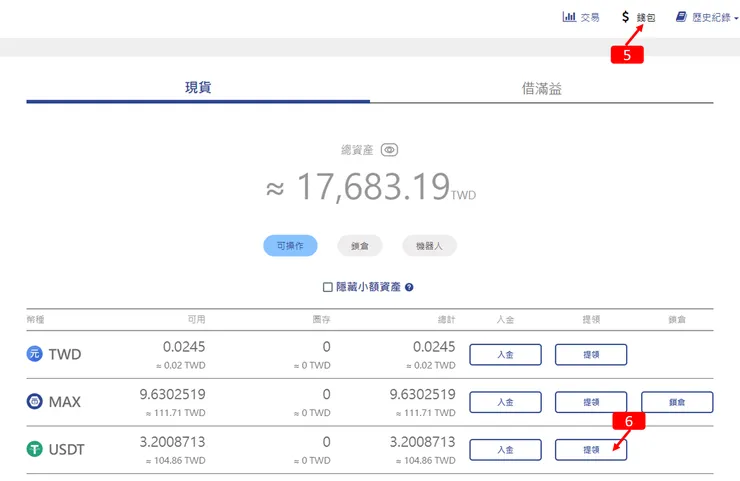
Task: Click the TWD available amount 0.0245
Action: point(184,347)
